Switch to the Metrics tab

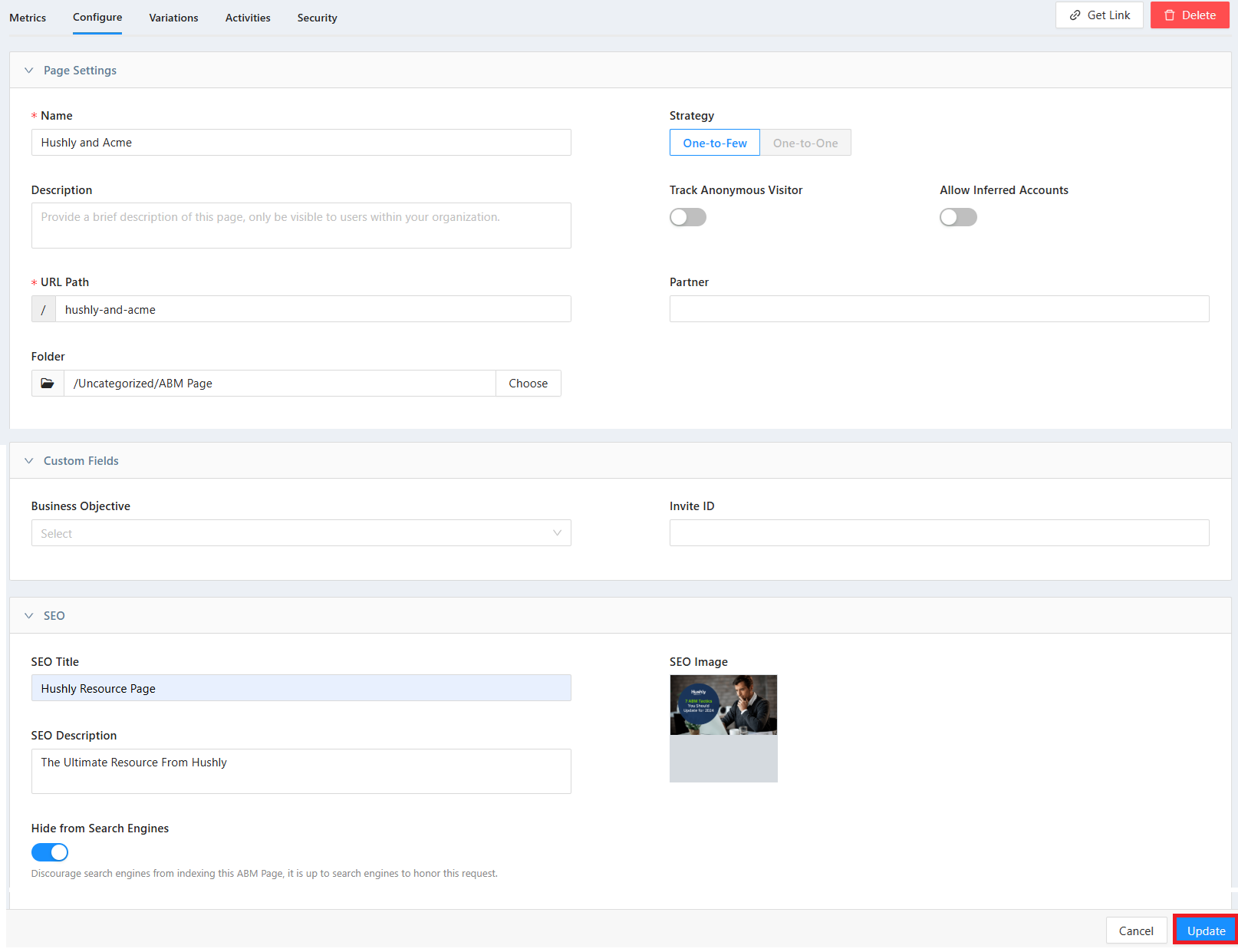pyautogui.click(x=28, y=18)
